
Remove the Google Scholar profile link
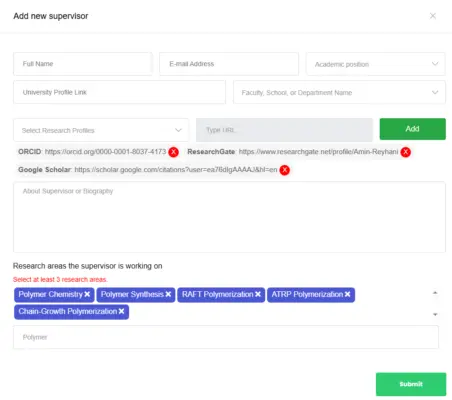285,170
